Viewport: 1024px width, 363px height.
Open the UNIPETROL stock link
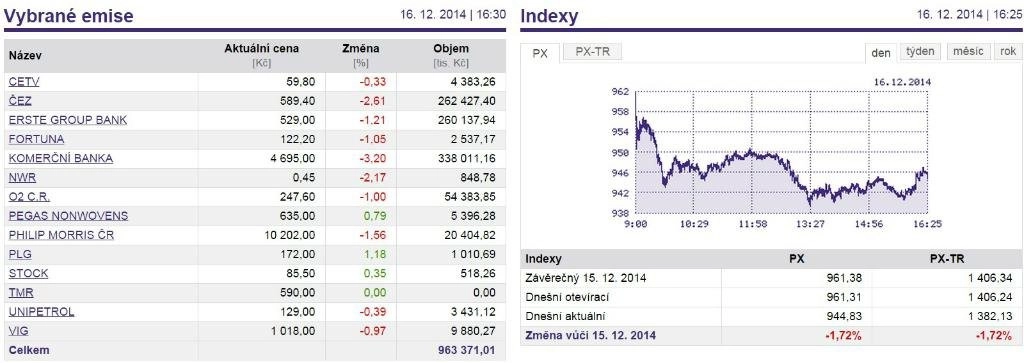tap(41, 311)
